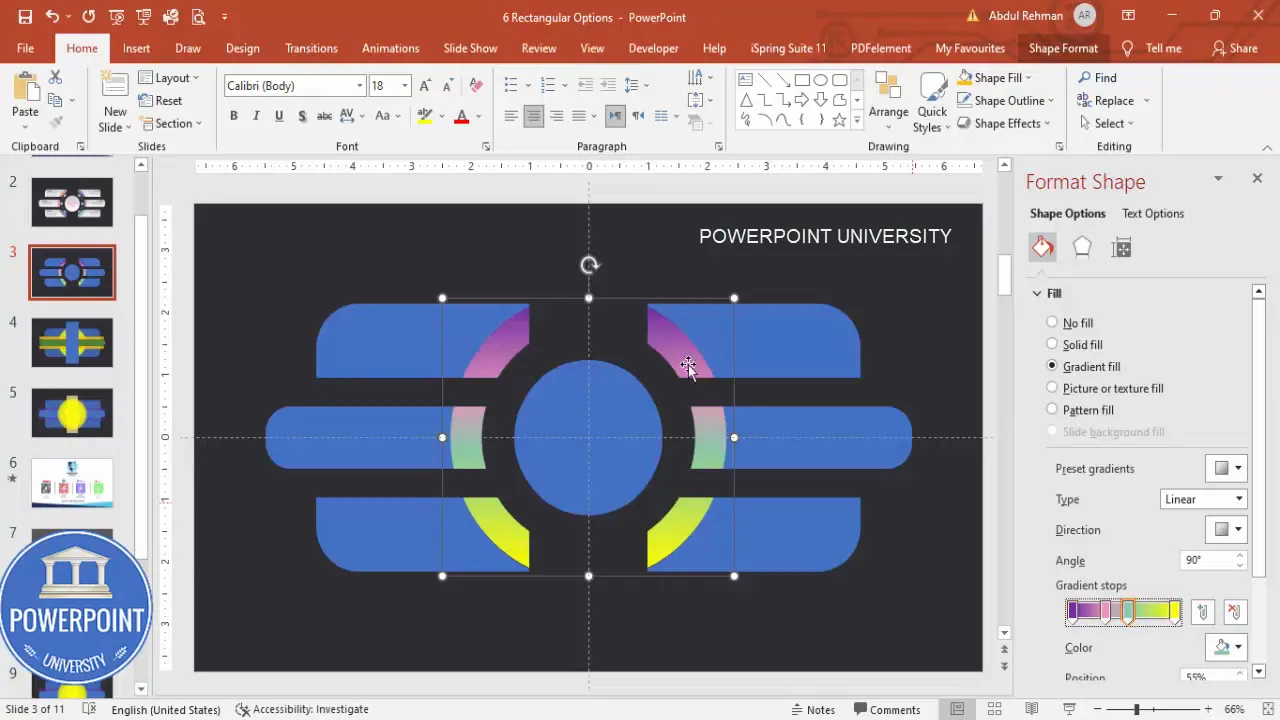Apply Bold formatting

coord(233,116)
